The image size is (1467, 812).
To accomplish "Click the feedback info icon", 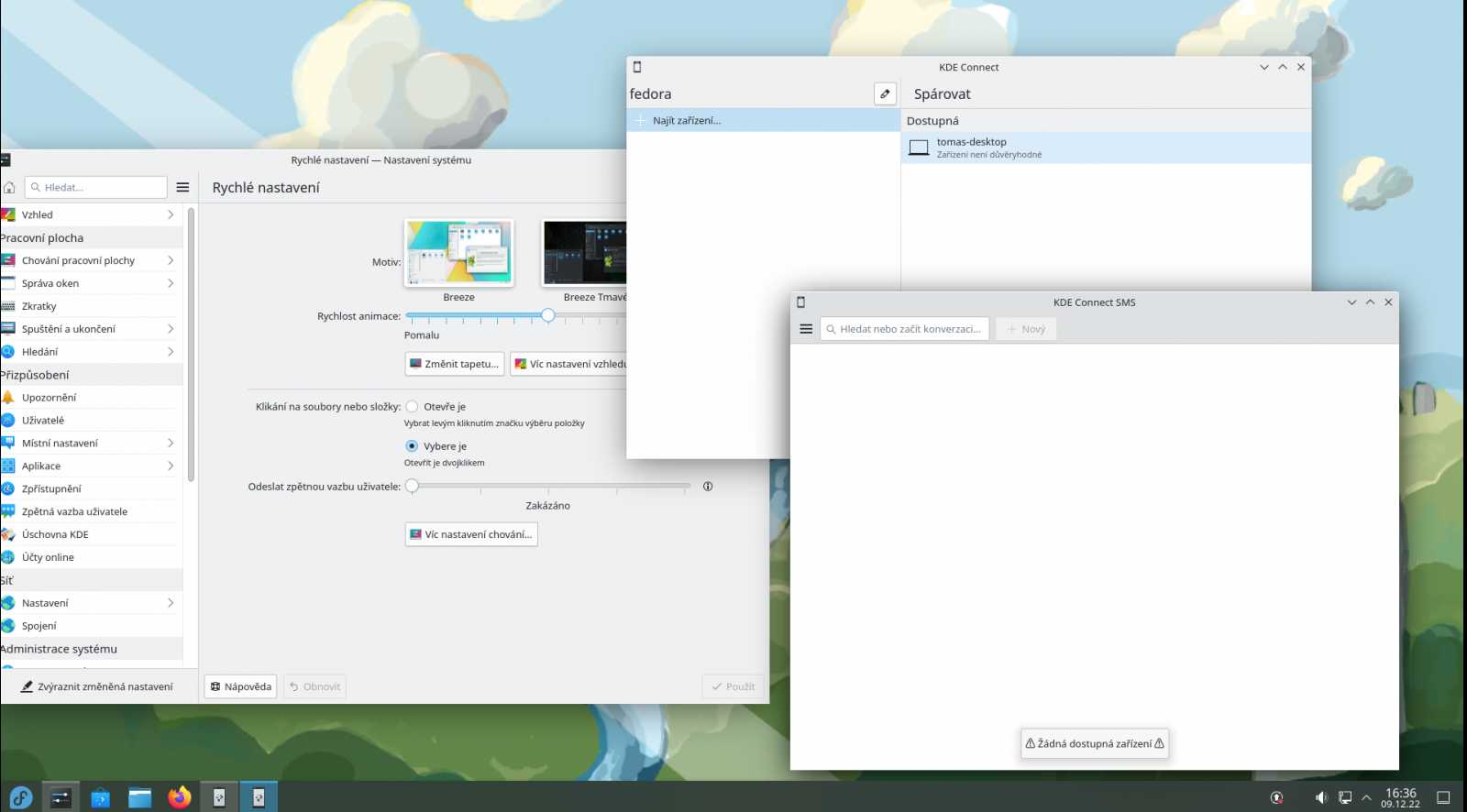I will tap(708, 487).
